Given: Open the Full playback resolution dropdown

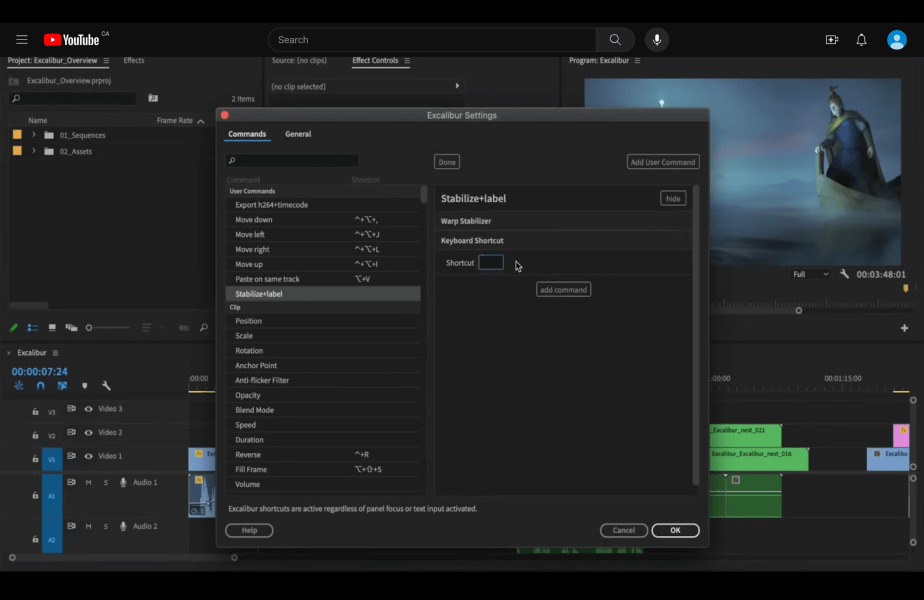Looking at the screenshot, I should (810, 274).
